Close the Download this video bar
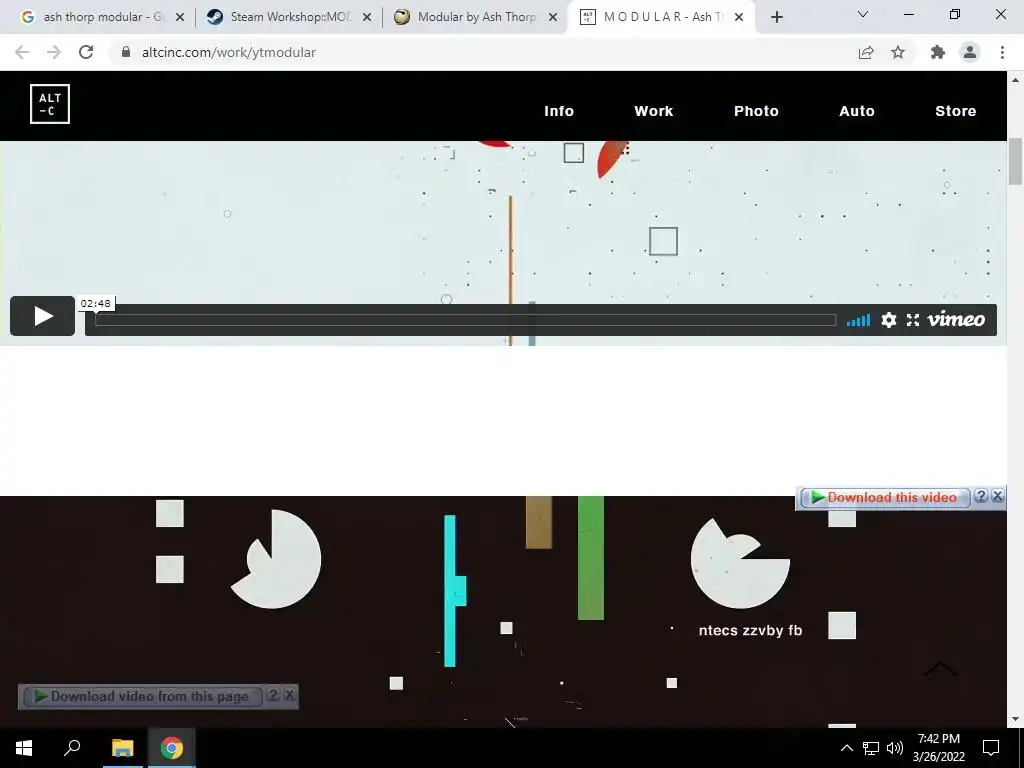 (x=998, y=496)
